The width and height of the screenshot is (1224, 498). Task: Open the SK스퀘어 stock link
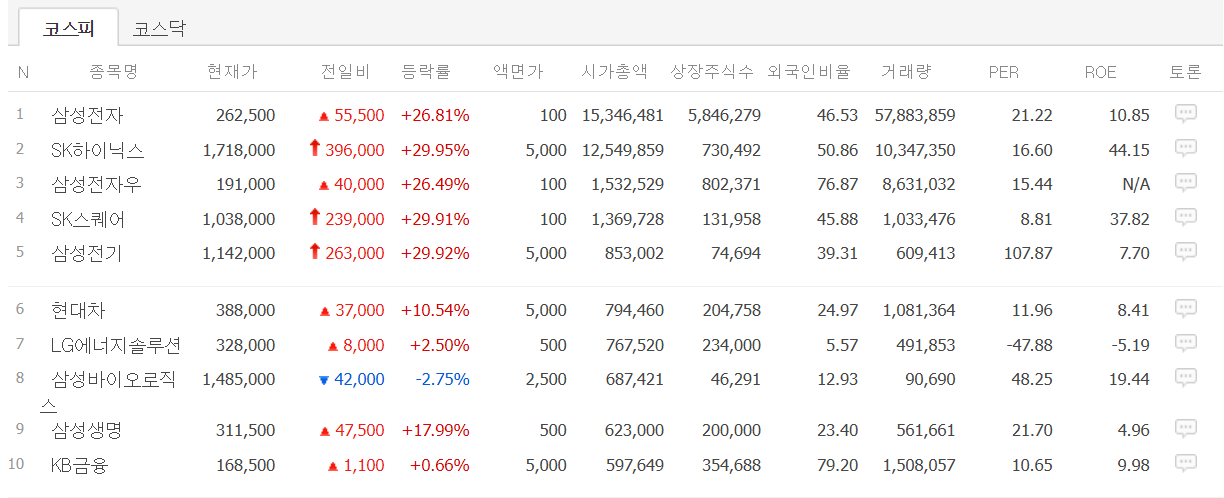(x=88, y=219)
